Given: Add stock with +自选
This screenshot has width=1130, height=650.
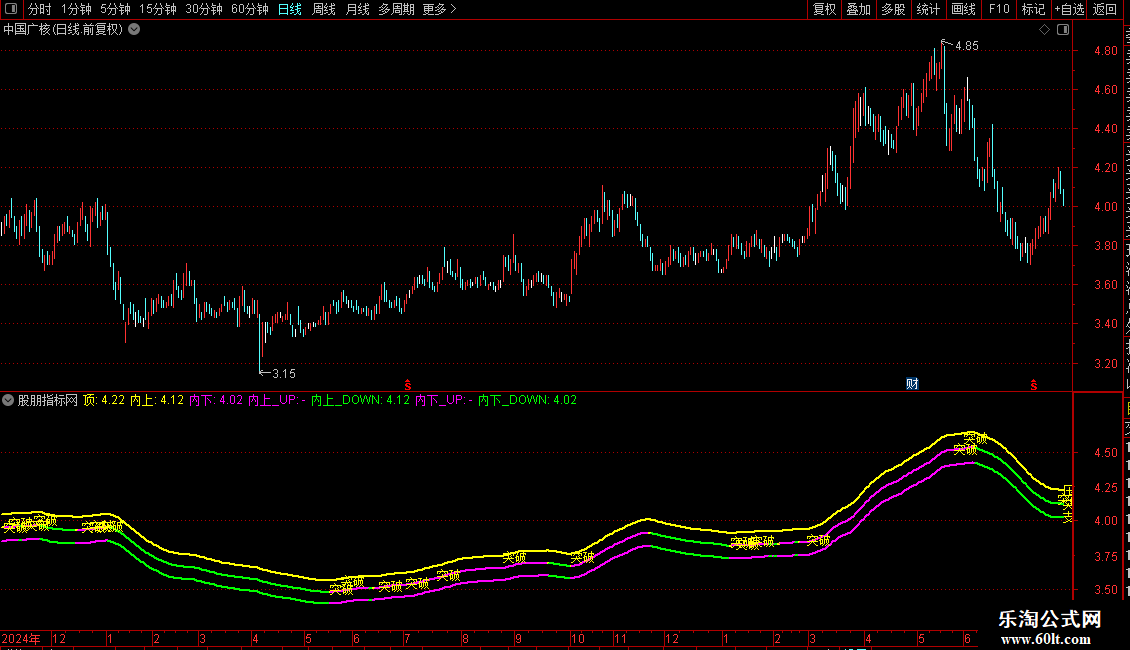Looking at the screenshot, I should [1069, 9].
